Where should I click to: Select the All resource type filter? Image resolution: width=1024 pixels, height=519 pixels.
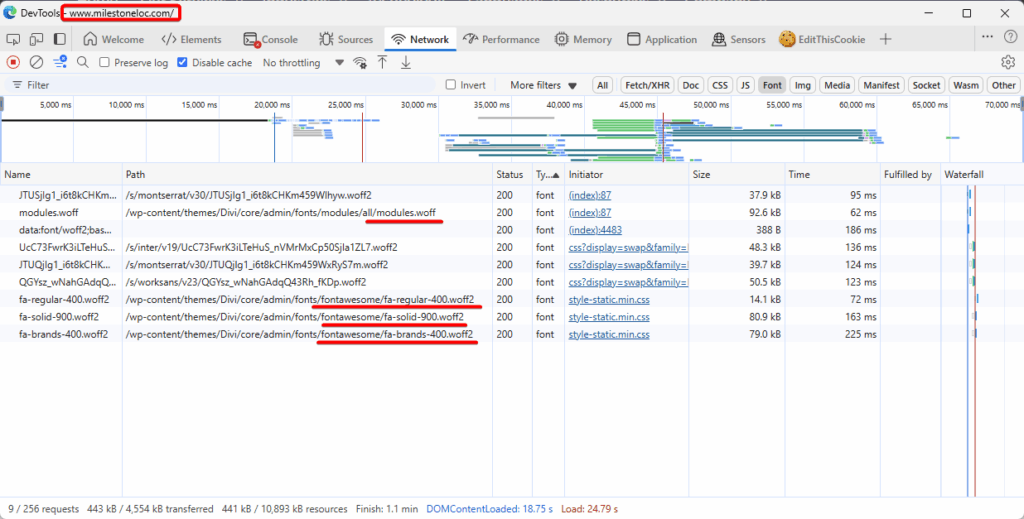[602, 85]
